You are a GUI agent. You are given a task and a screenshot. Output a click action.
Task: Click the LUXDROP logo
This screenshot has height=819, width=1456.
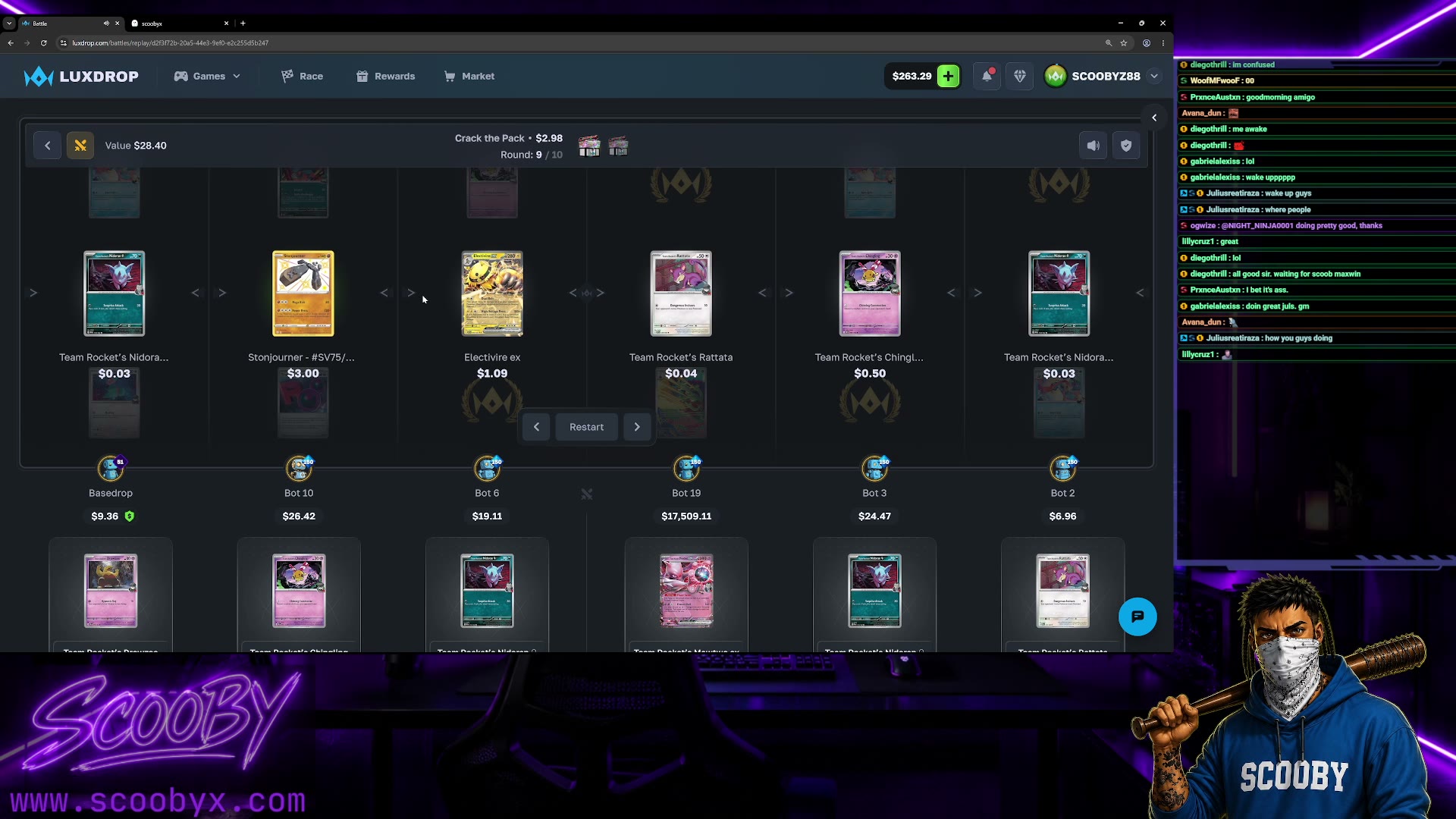(81, 77)
